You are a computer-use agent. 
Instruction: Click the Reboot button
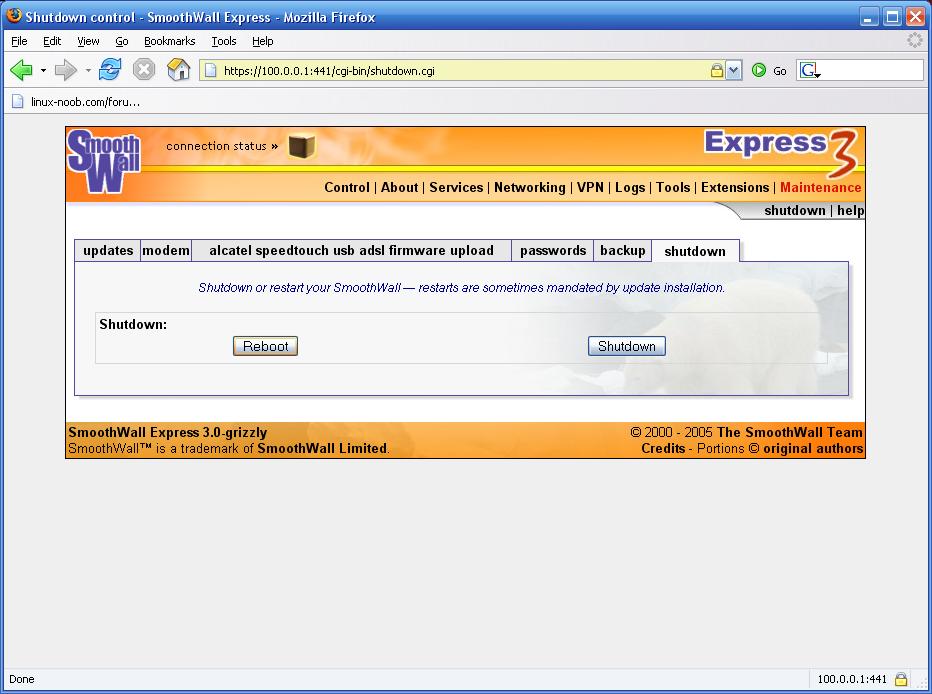[265, 346]
